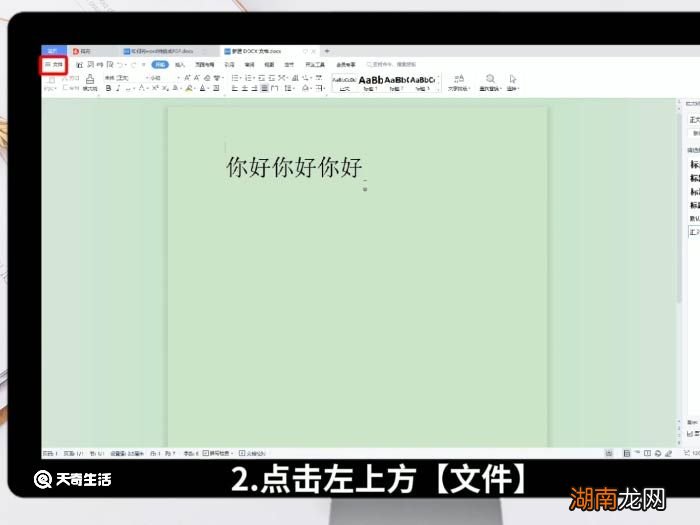Click the Print Preview icon in quick toolbar
Image resolution: width=700 pixels, height=525 pixels.
[110, 65]
